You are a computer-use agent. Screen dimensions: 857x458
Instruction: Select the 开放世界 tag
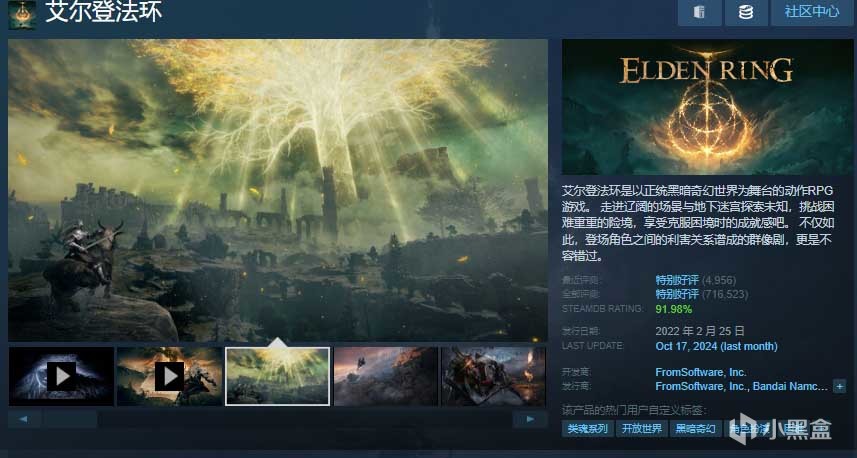pos(642,429)
